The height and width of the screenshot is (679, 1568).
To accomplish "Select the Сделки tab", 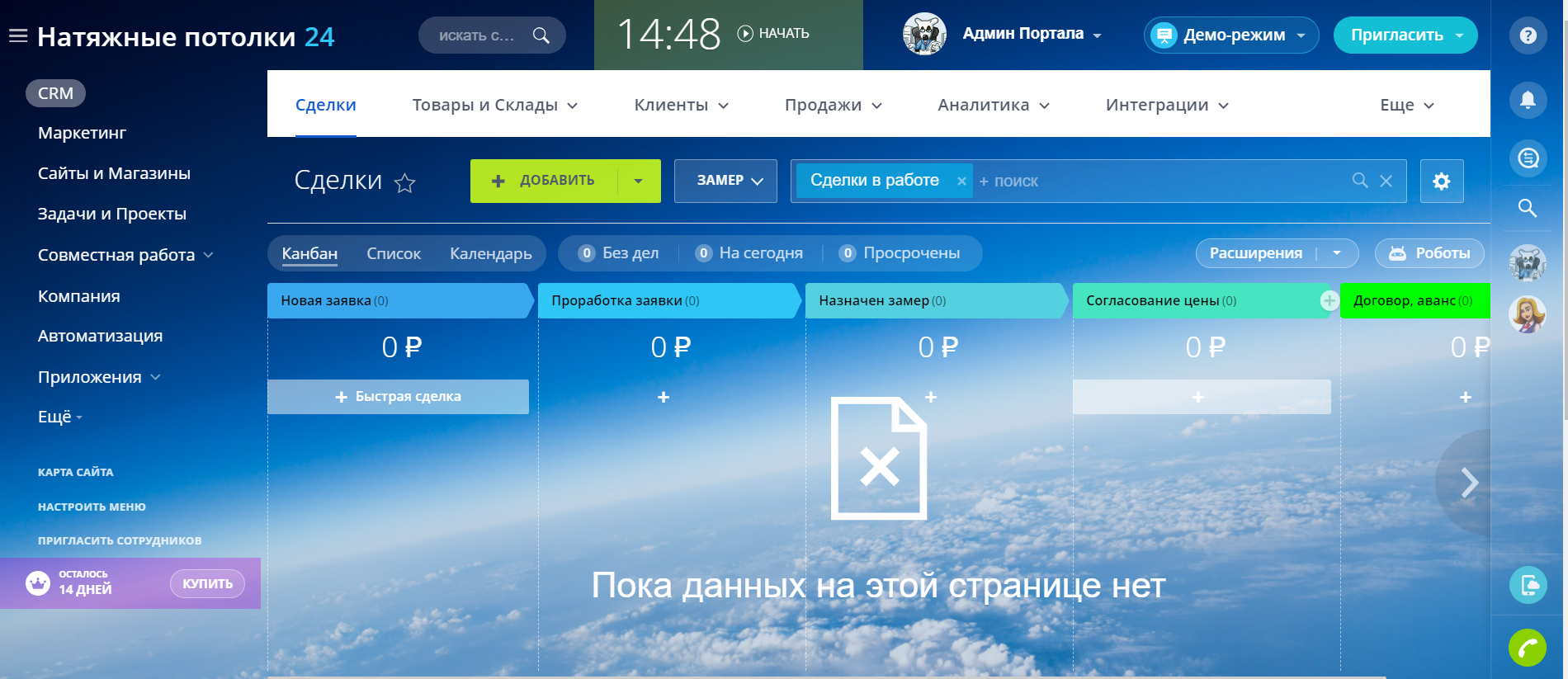I will (x=326, y=105).
